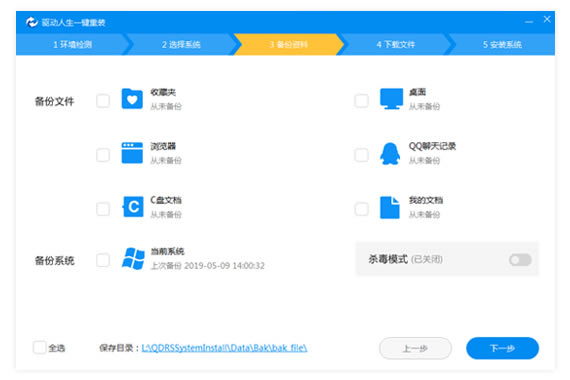Click the 当前系统 label
Viewport: 570px width, 380px height.
[x=168, y=251]
